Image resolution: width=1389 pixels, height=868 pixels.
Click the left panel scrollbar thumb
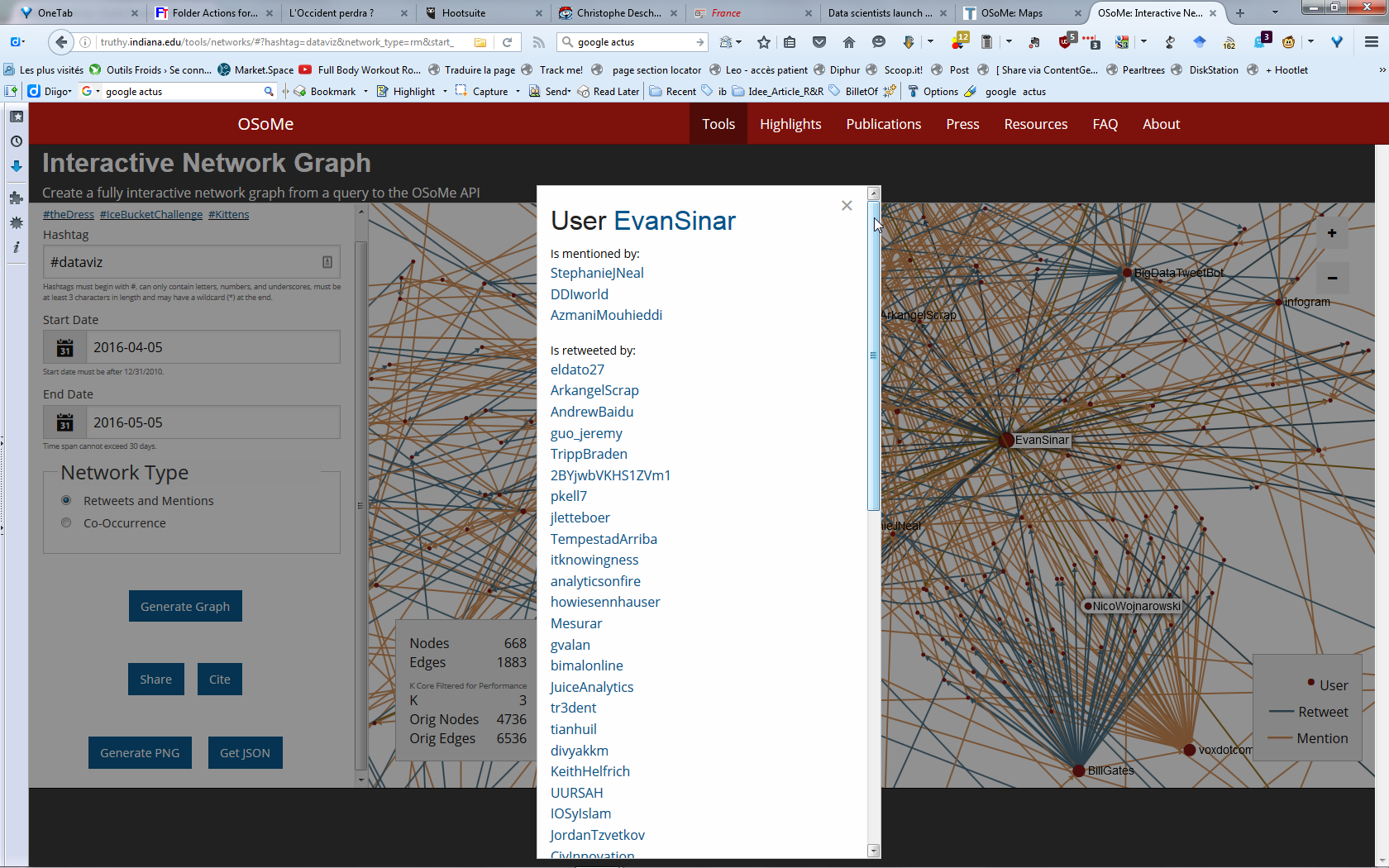point(360,504)
